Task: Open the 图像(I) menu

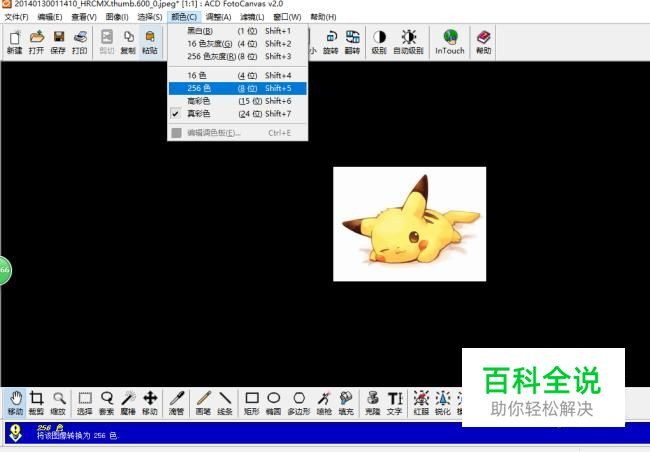Action: (117, 17)
